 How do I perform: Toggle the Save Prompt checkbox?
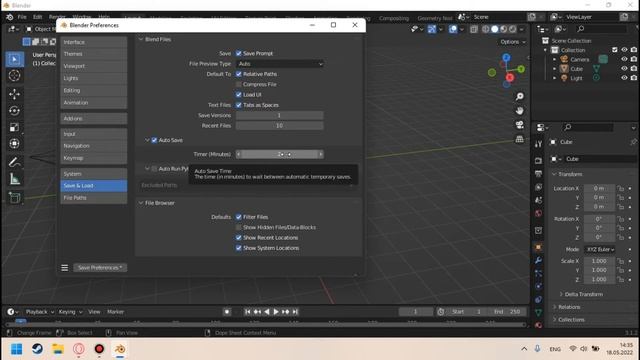coord(239,53)
